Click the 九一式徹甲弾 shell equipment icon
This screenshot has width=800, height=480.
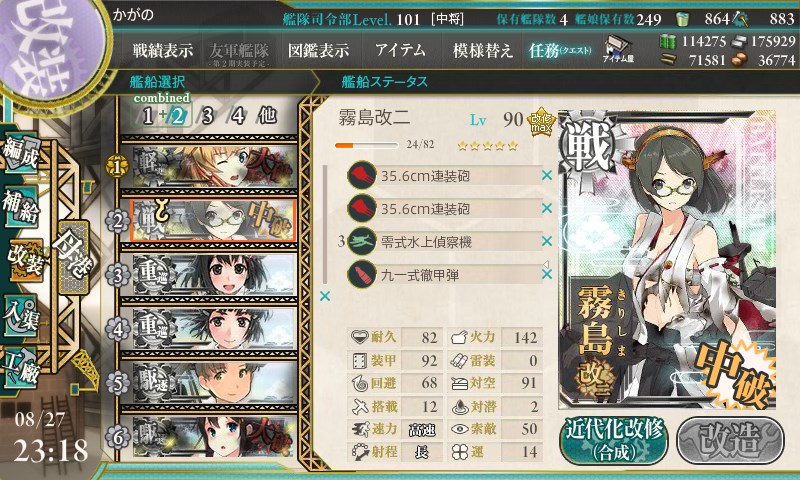click(x=362, y=274)
